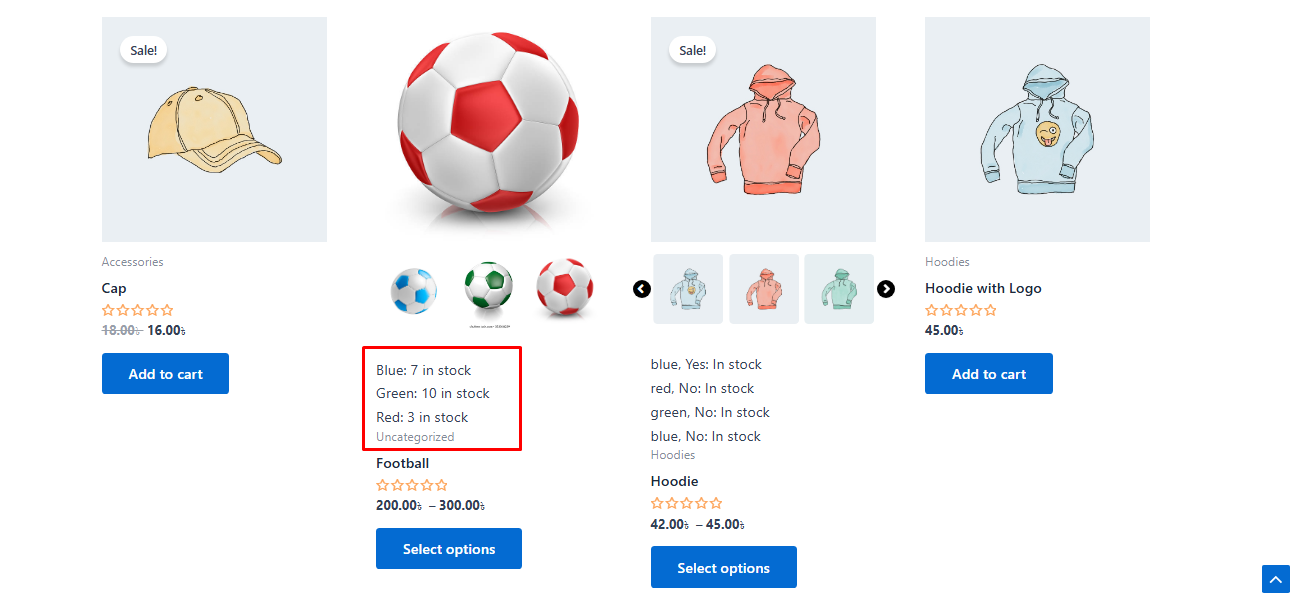Choose the green hoodie thumbnail

click(839, 289)
